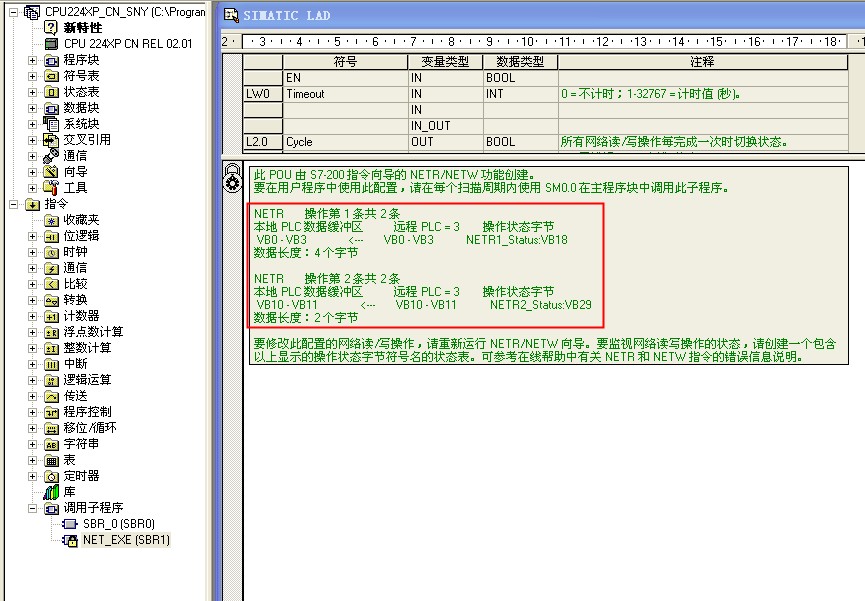The image size is (865, 601).
Task: Select the 程序块 program block icon
Action: [51, 60]
